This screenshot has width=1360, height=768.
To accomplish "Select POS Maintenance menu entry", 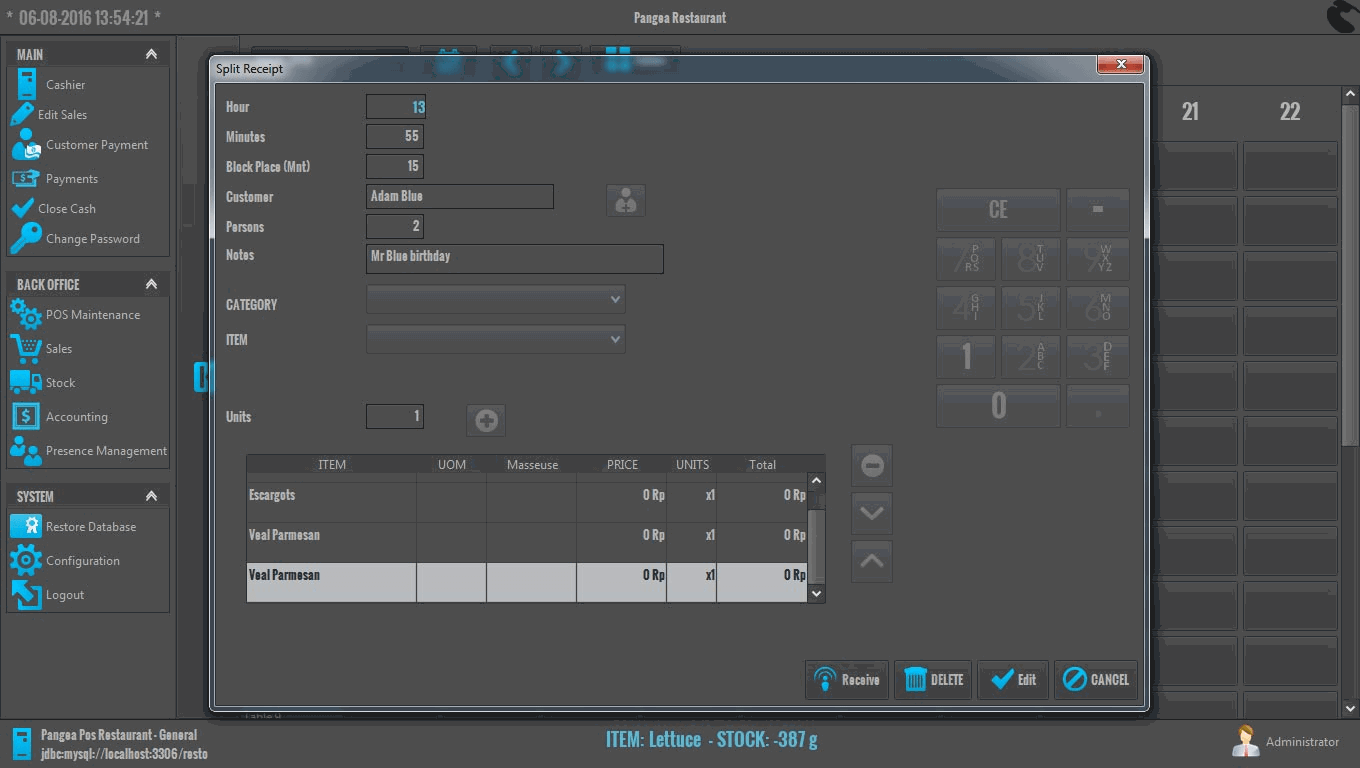I will [x=92, y=315].
